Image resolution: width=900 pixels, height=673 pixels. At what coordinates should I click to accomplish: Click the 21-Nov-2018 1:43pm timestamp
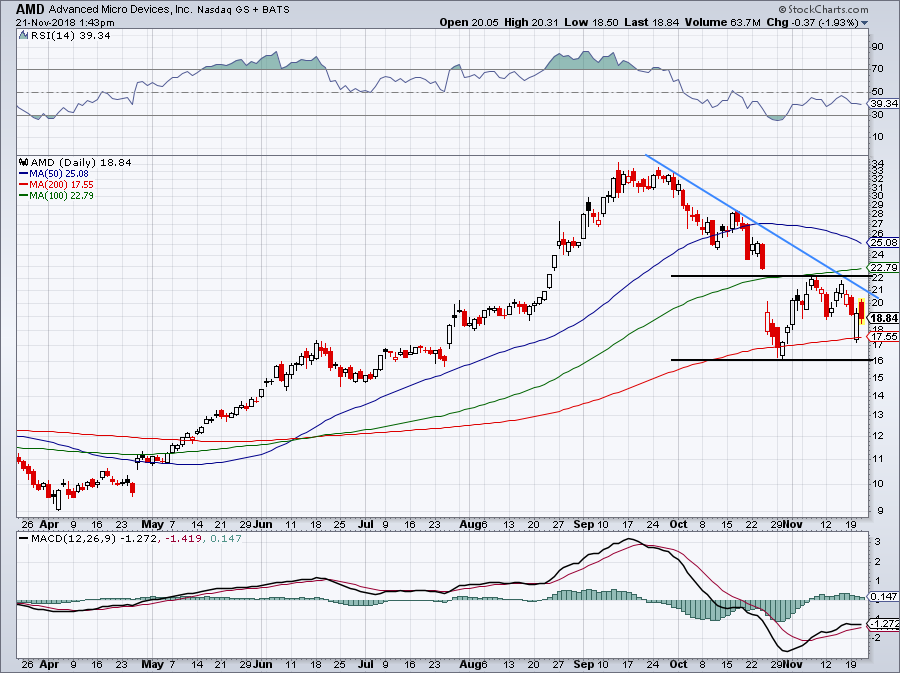(x=65, y=23)
